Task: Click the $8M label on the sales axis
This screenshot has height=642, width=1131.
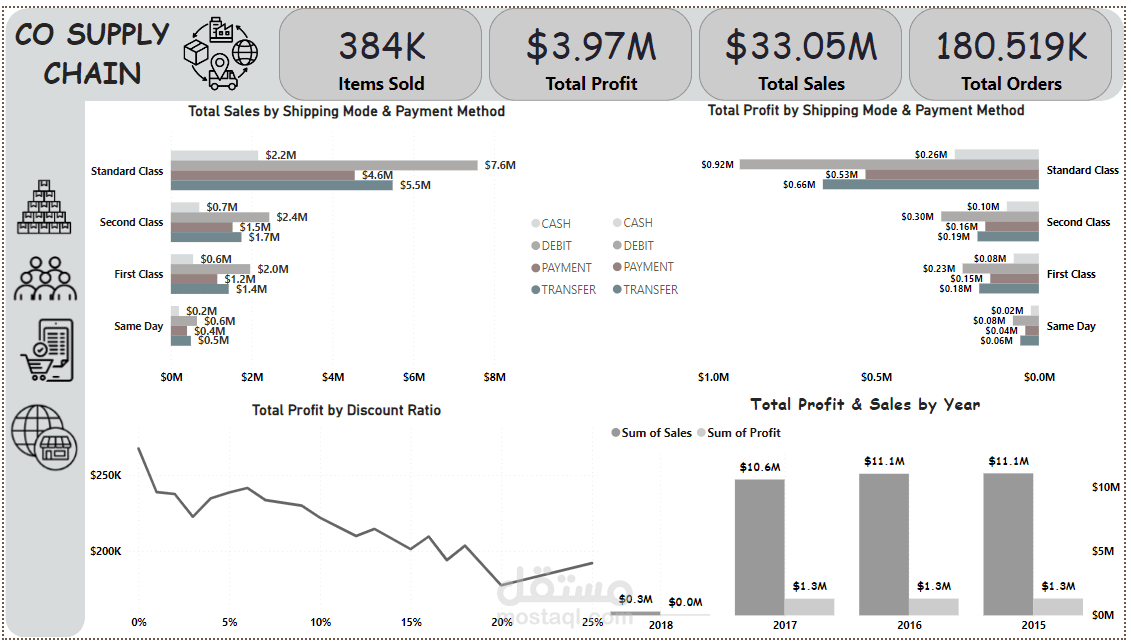Action: click(495, 377)
